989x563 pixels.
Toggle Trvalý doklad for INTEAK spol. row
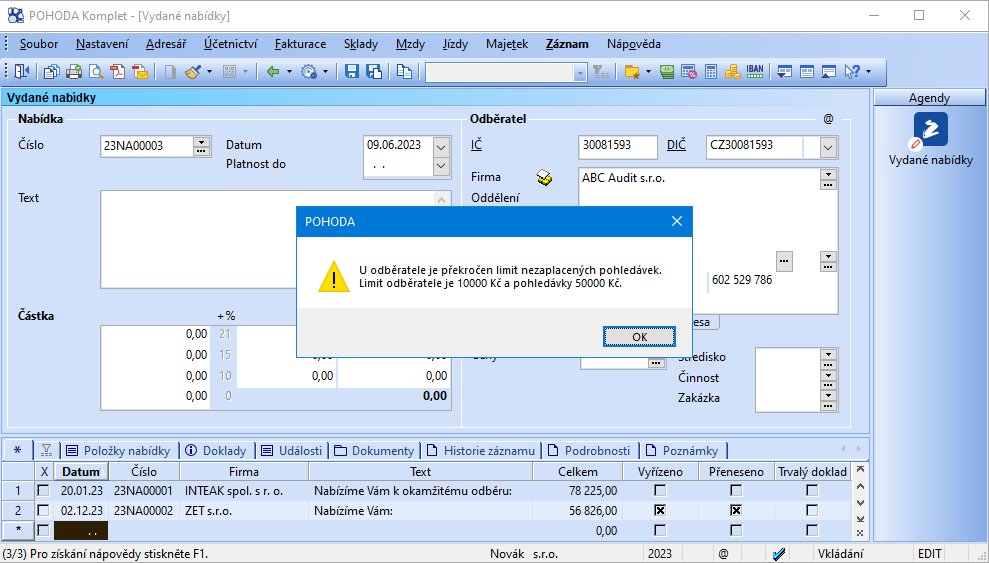point(812,490)
